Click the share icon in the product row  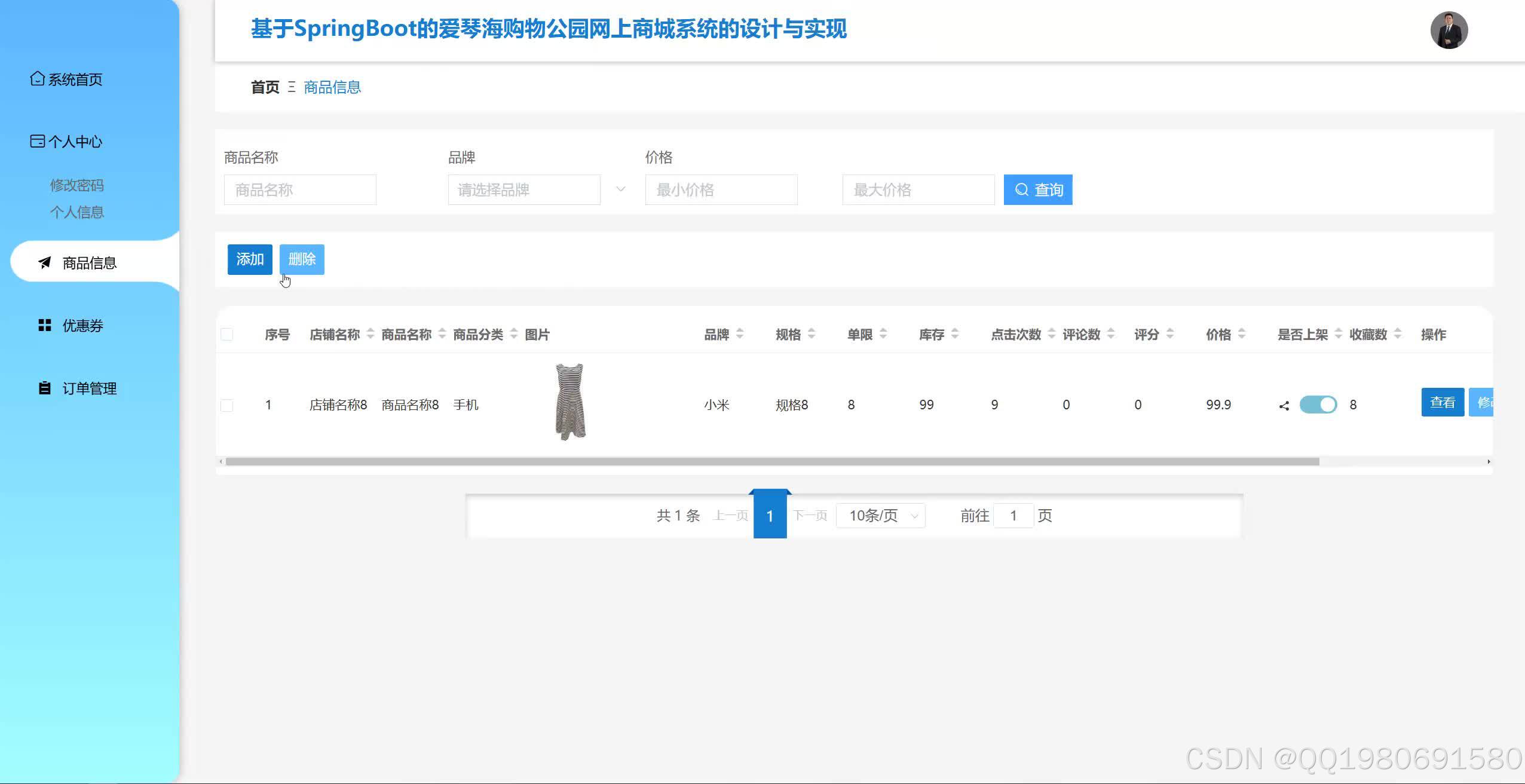1285,405
